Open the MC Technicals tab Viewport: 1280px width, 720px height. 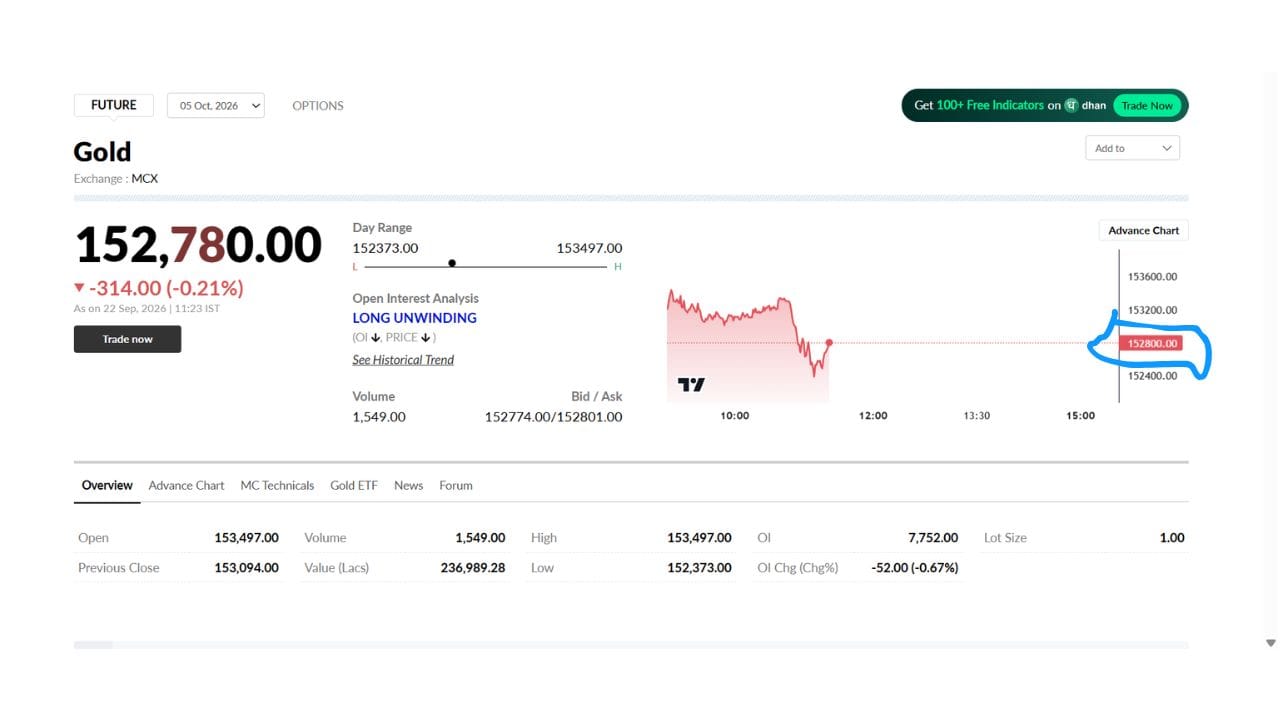pyautogui.click(x=277, y=485)
